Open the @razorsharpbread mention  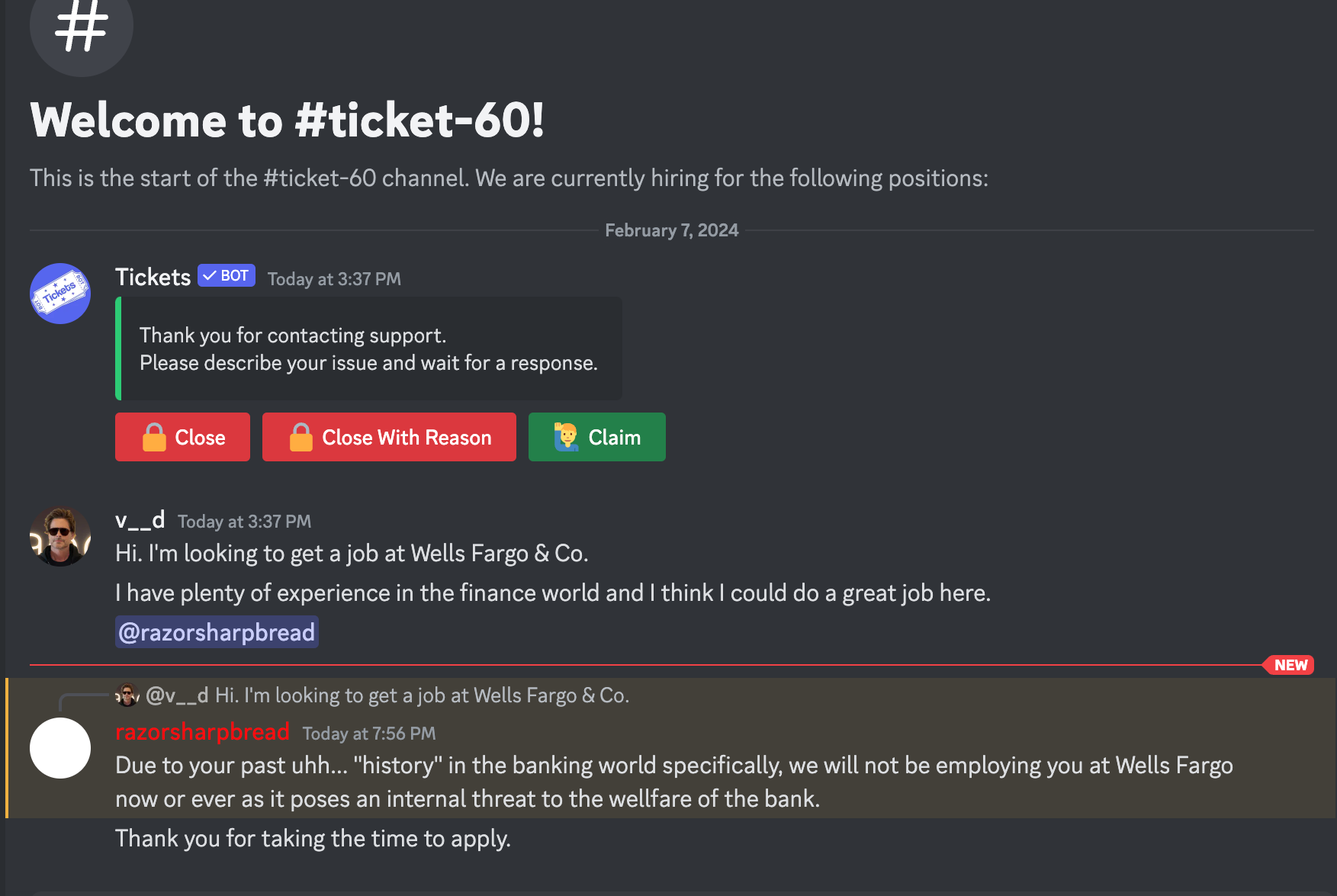pyautogui.click(x=217, y=632)
